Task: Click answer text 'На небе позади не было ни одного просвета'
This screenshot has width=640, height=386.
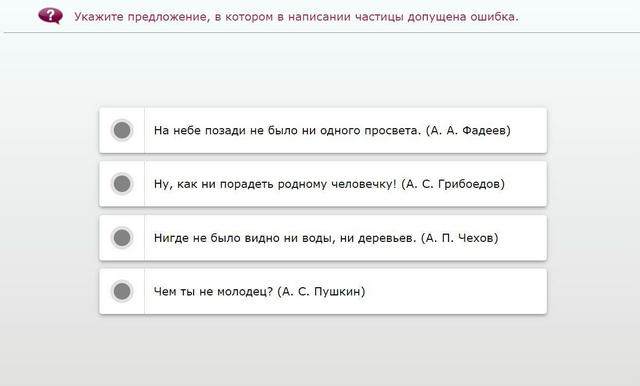Action: (287, 131)
